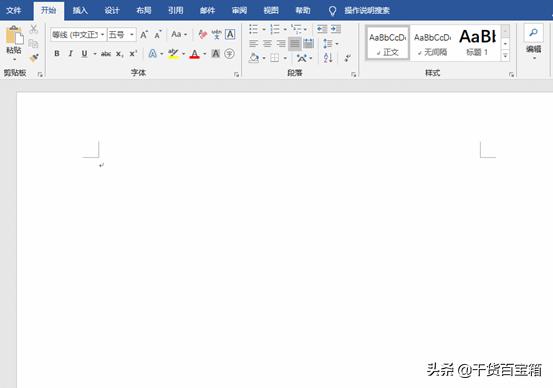This screenshot has width=553, height=388.
Task: Toggle justify alignment (highlighted)
Action: pyautogui.click(x=294, y=44)
